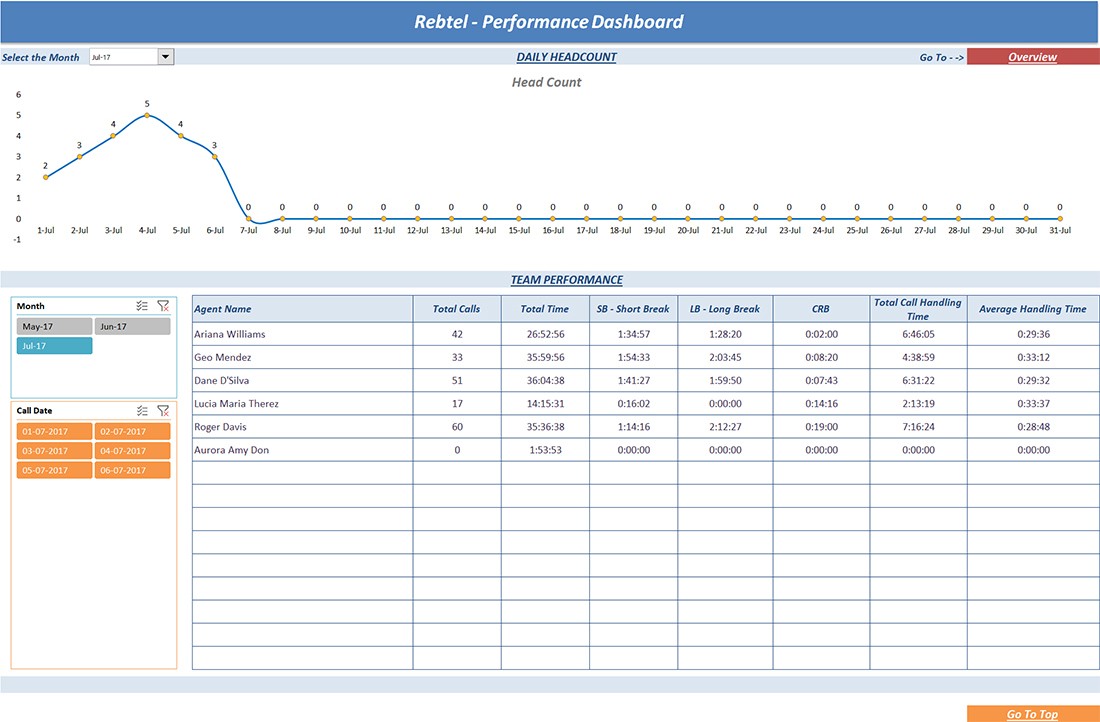
Task: Click the 20-Jul axis label
Action: click(x=688, y=230)
